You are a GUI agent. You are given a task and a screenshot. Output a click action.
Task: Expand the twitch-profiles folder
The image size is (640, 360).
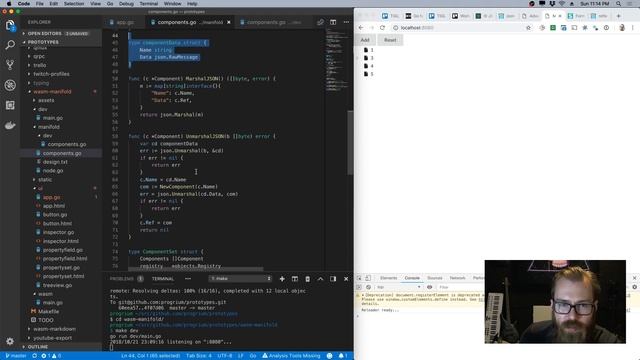[51, 74]
